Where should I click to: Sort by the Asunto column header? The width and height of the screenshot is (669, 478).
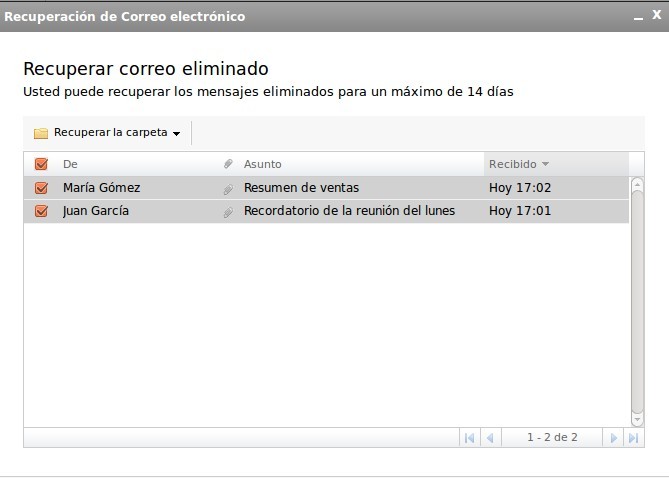point(262,164)
